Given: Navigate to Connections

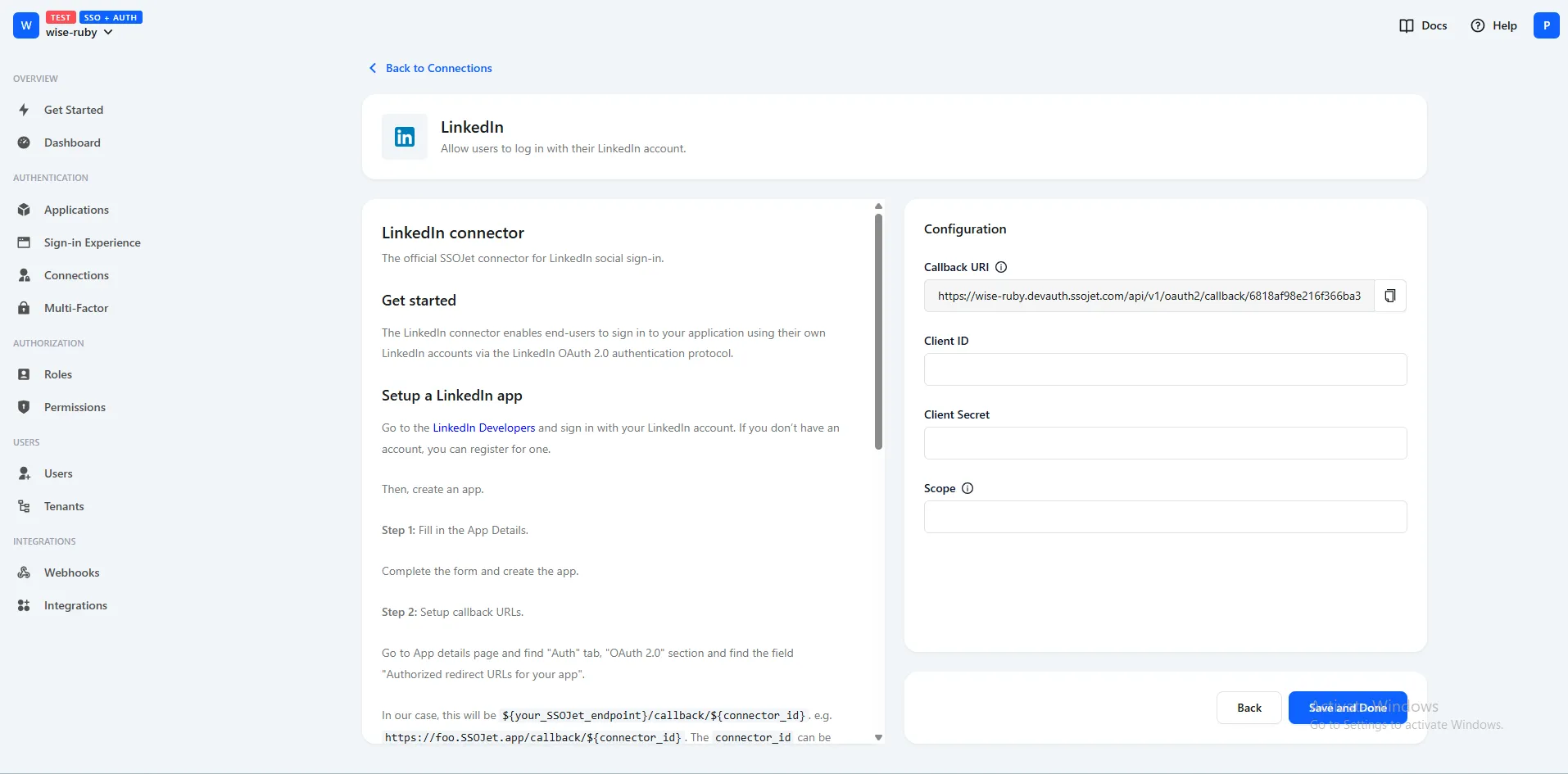Looking at the screenshot, I should click(76, 275).
